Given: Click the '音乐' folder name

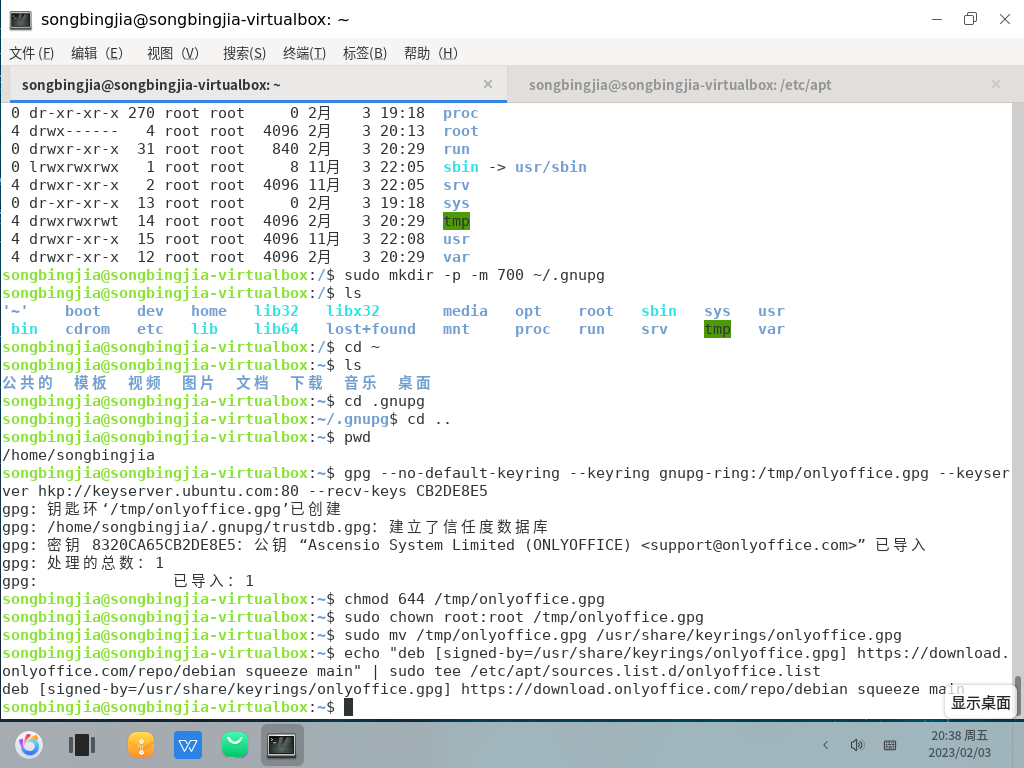Looking at the screenshot, I should pyautogui.click(x=360, y=383).
